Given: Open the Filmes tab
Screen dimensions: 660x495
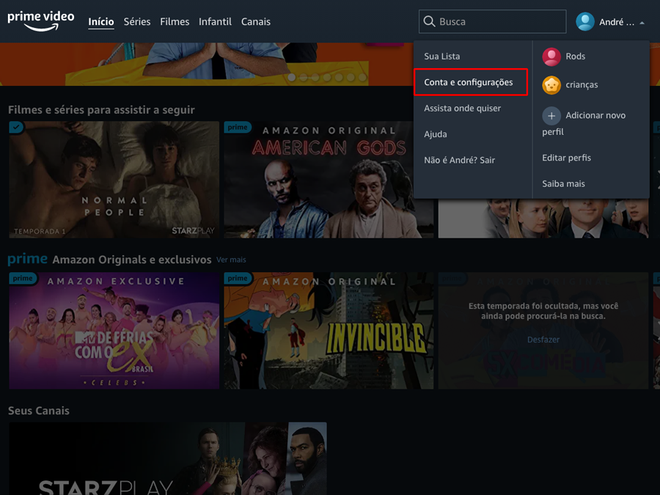Looking at the screenshot, I should (x=174, y=21).
